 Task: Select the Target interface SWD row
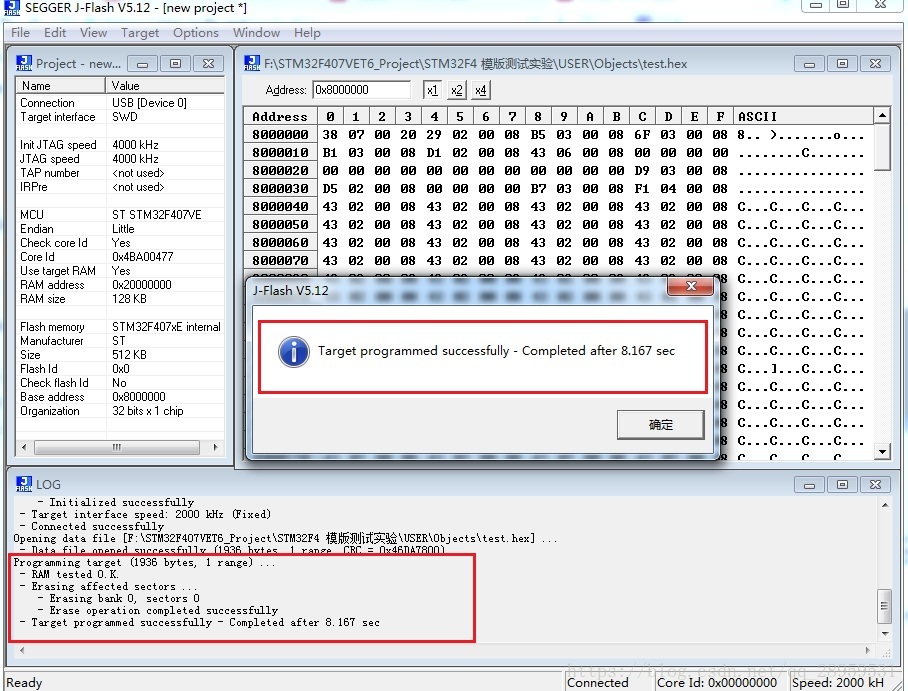[120, 117]
